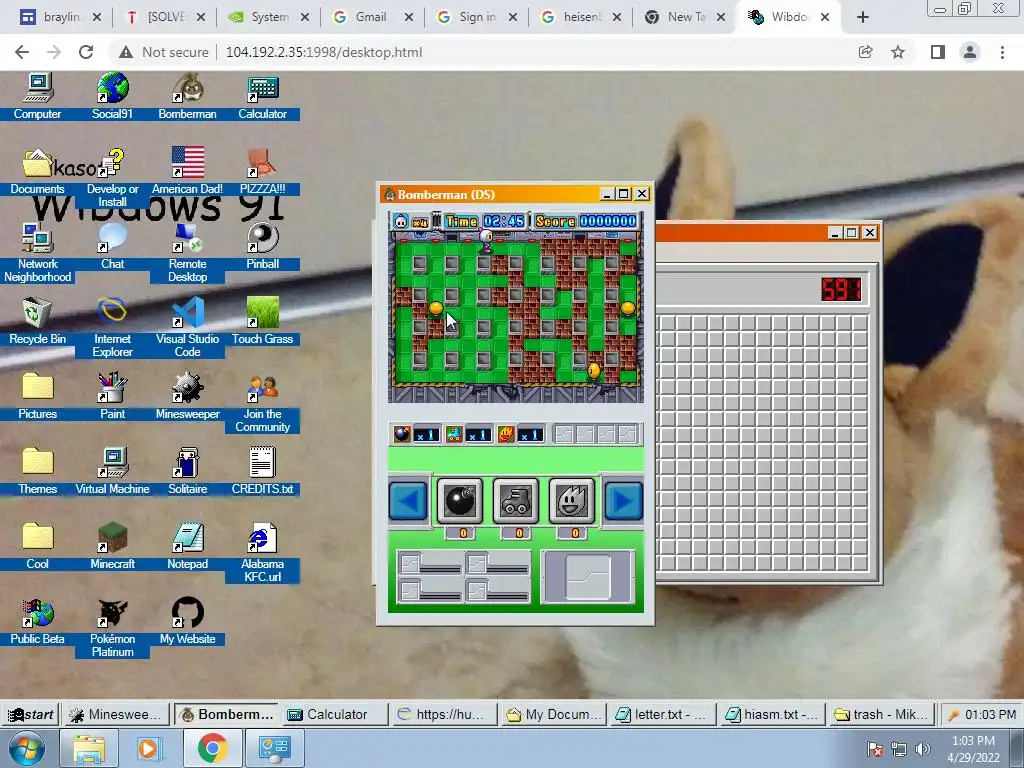Open File Explorer in Windows taskbar
The width and height of the screenshot is (1024, 768).
(89, 748)
